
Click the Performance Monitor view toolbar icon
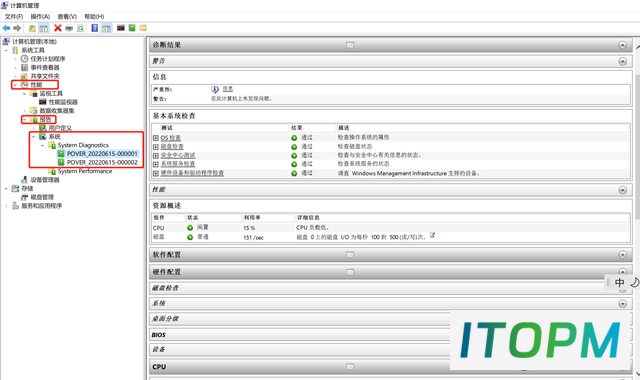(x=121, y=28)
